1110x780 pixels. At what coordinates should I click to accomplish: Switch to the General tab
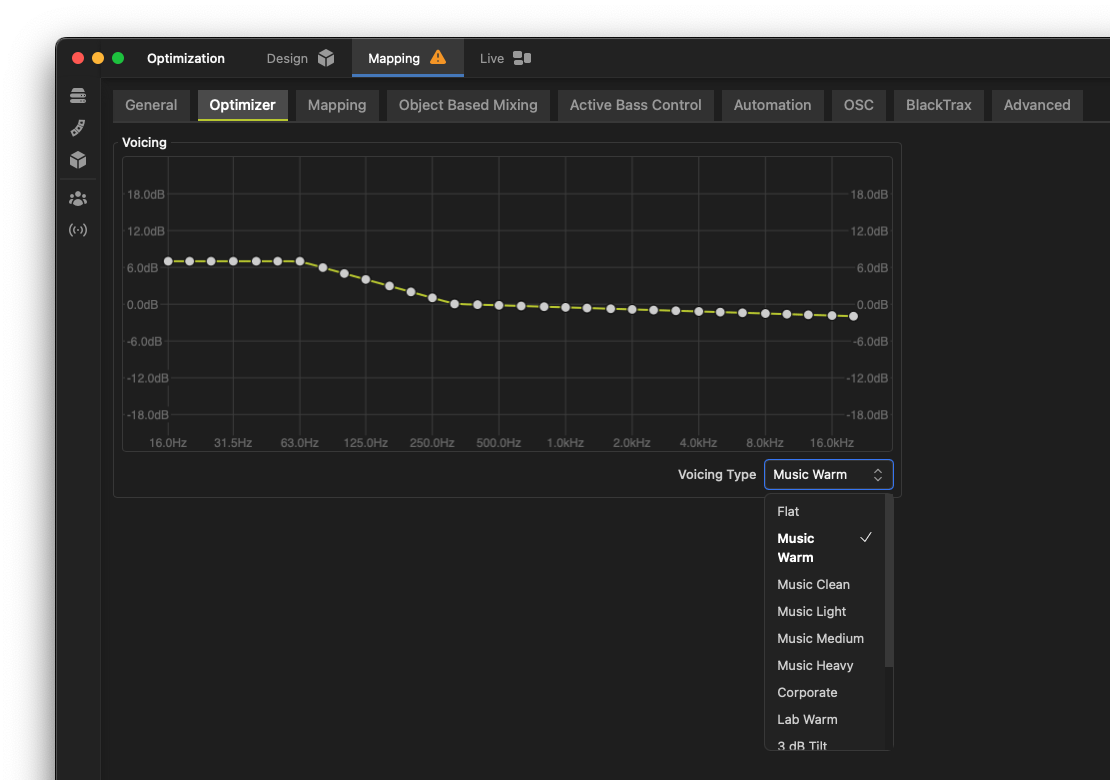tap(151, 105)
